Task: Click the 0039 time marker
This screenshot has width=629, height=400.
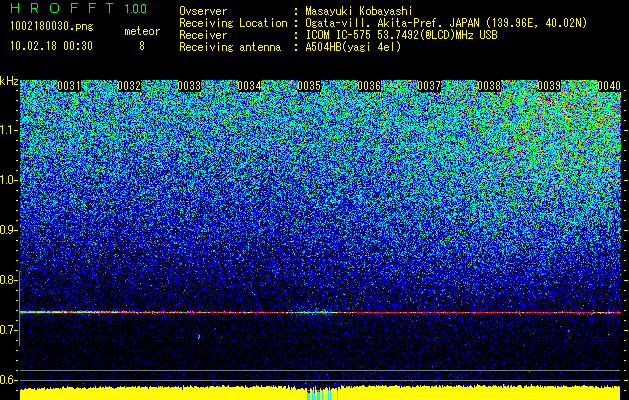Action: click(x=549, y=86)
